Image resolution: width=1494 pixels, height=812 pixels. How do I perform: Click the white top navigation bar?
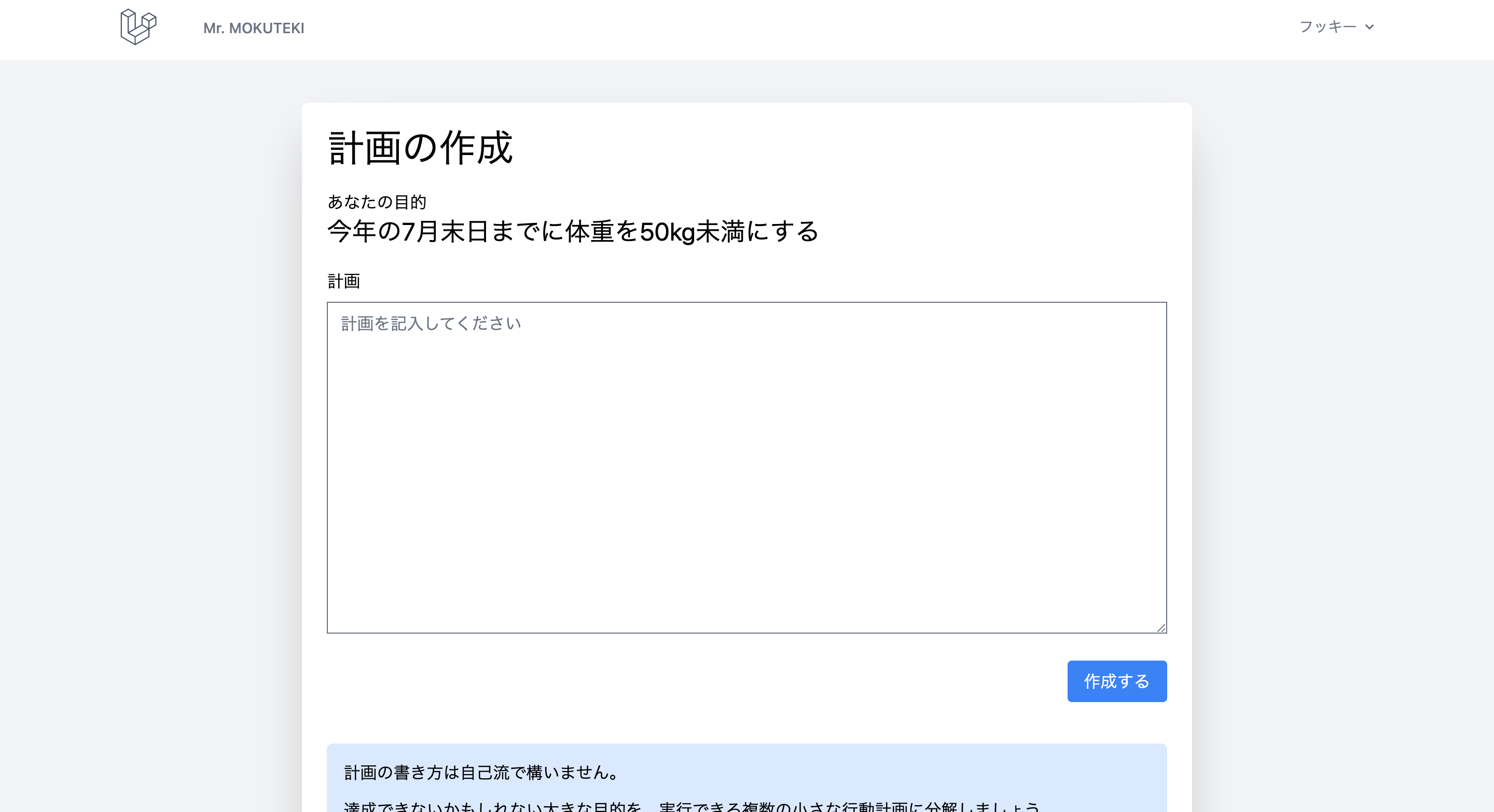tap(754, 29)
